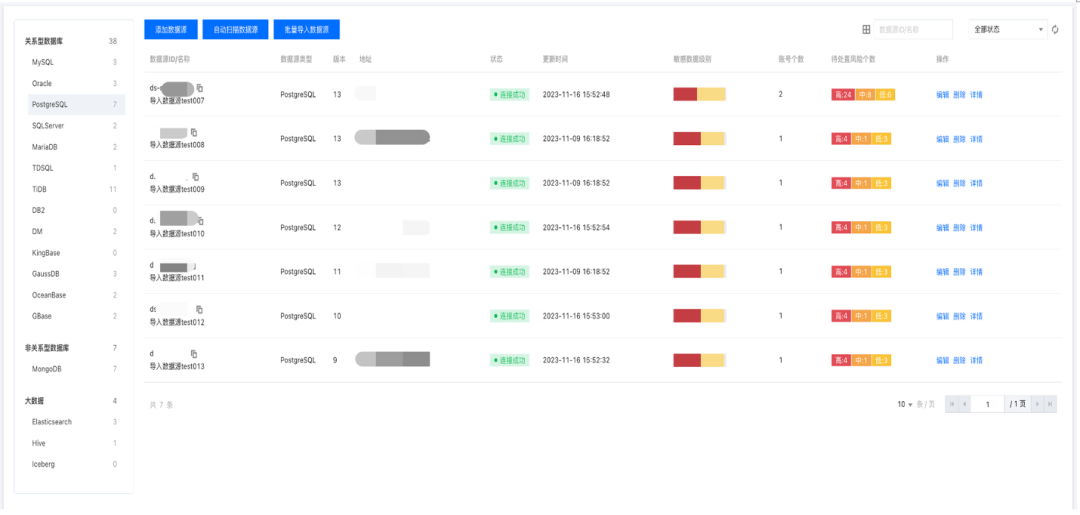Click the sensitivity level bar for test010
This screenshot has width=1080, height=515.
point(699,227)
